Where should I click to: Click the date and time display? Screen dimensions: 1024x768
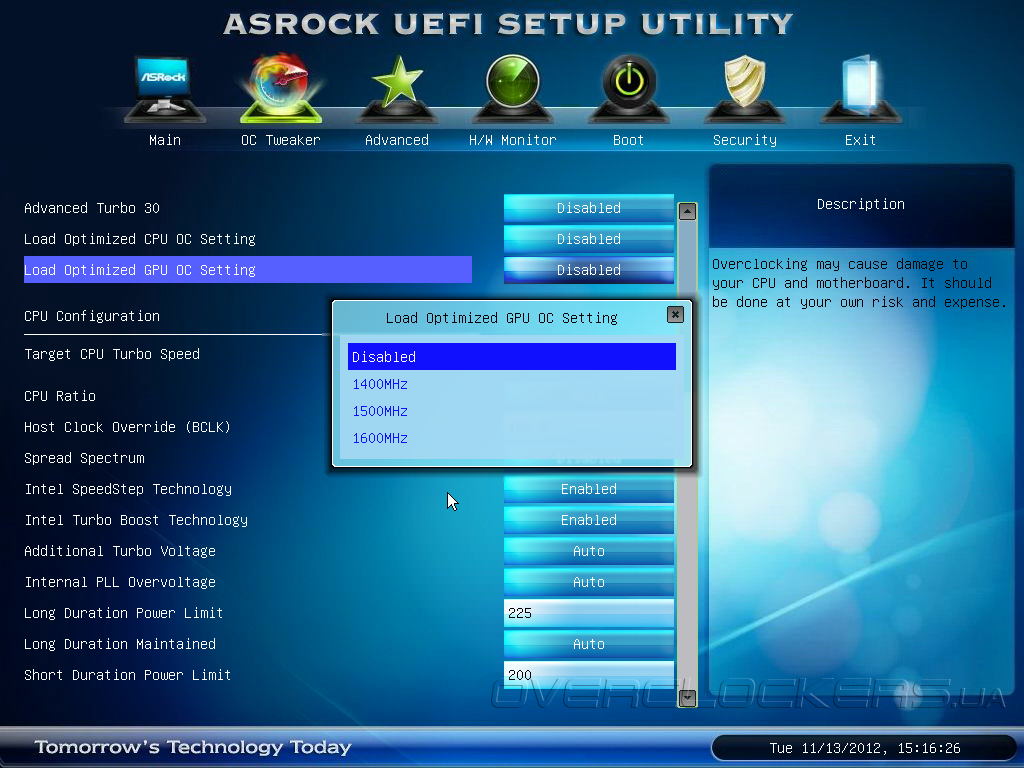click(x=865, y=748)
